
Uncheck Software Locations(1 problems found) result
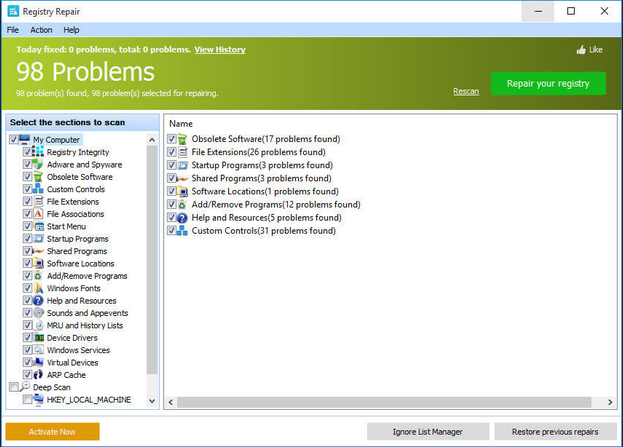pyautogui.click(x=172, y=191)
